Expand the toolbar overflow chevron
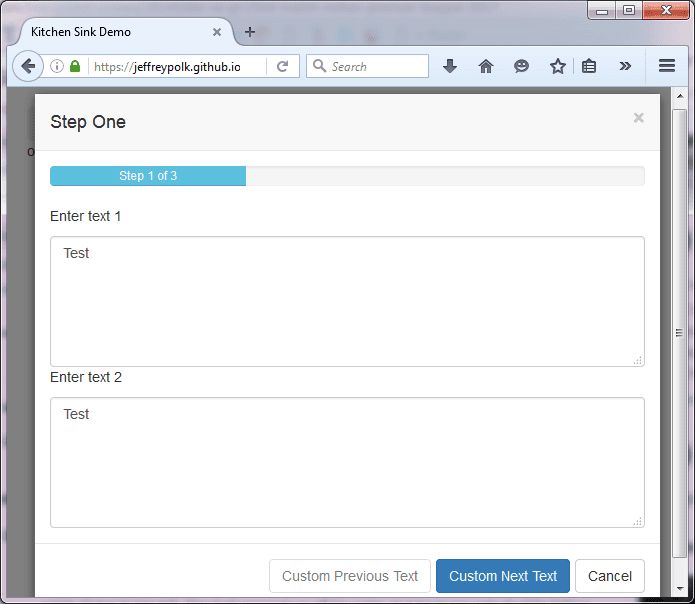Screen dimensions: 695x604 (x=625, y=66)
